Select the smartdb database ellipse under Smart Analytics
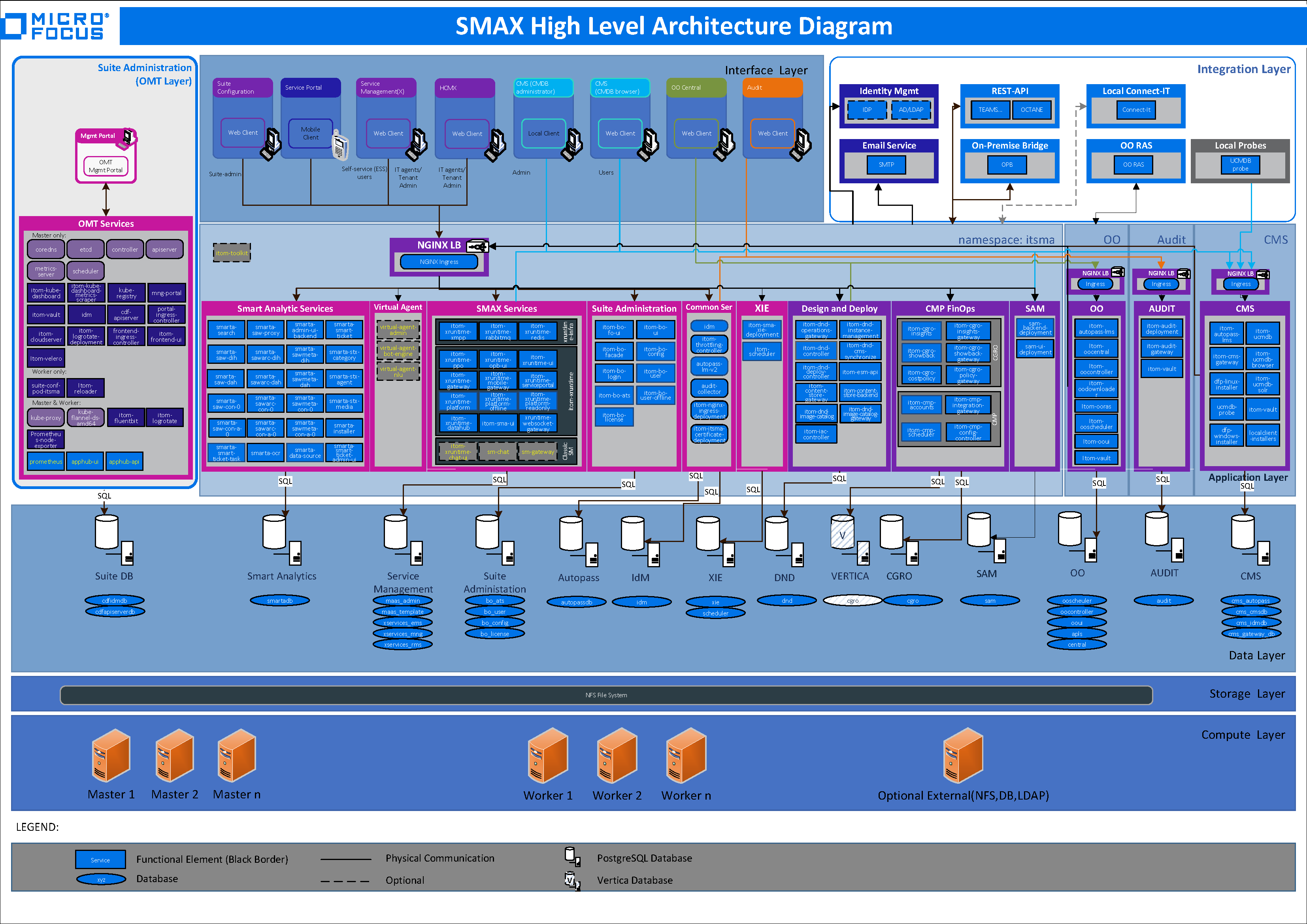1307x924 pixels. click(279, 600)
